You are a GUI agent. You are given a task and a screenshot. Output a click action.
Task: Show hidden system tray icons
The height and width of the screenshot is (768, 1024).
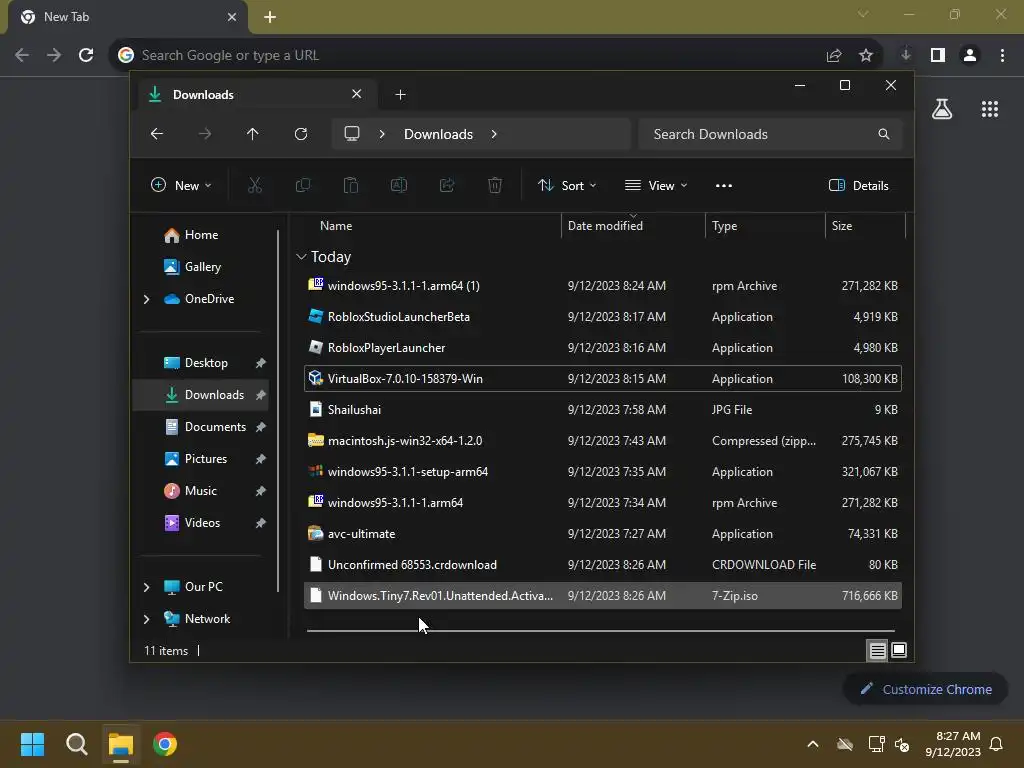point(813,744)
